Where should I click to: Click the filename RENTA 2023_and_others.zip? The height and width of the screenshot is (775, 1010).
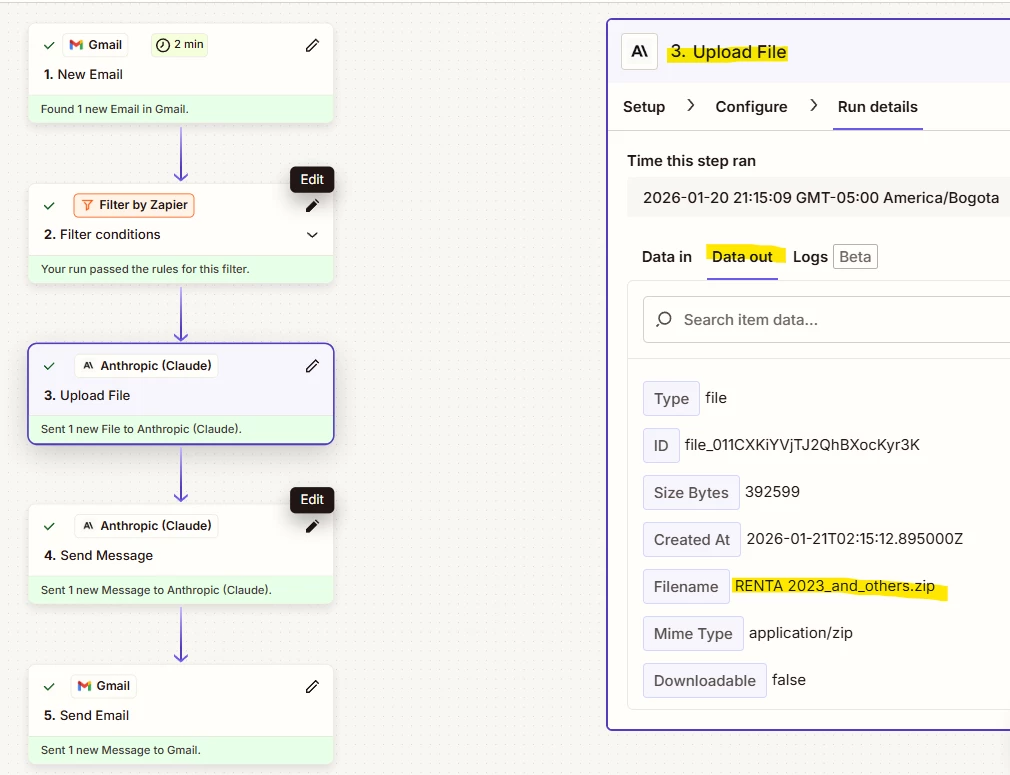(x=834, y=586)
